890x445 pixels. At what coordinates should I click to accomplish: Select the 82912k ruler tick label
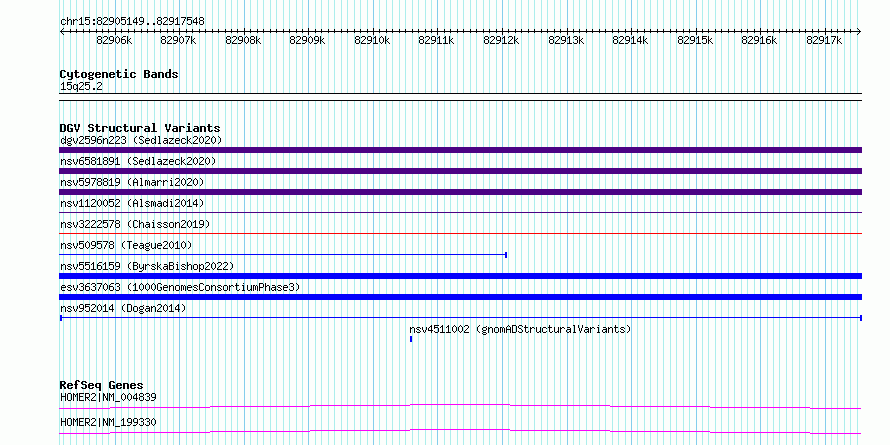501,40
